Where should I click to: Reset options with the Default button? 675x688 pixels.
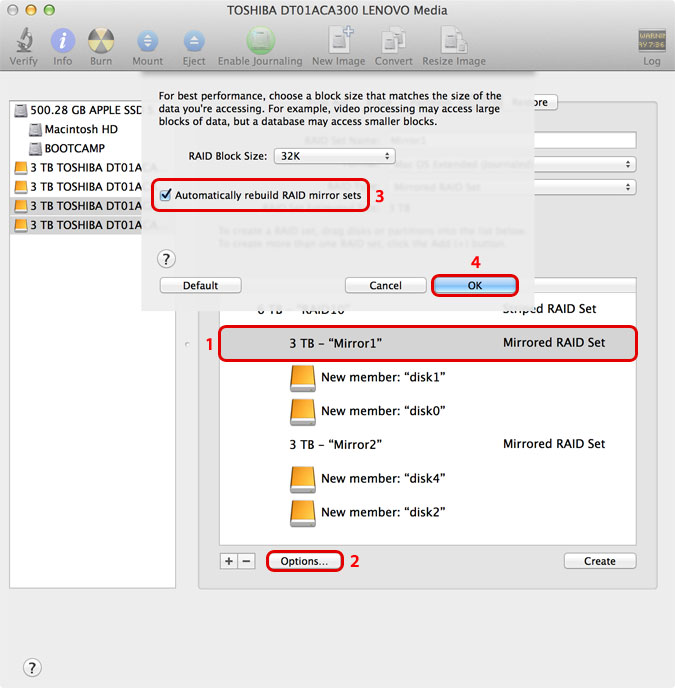pos(200,286)
